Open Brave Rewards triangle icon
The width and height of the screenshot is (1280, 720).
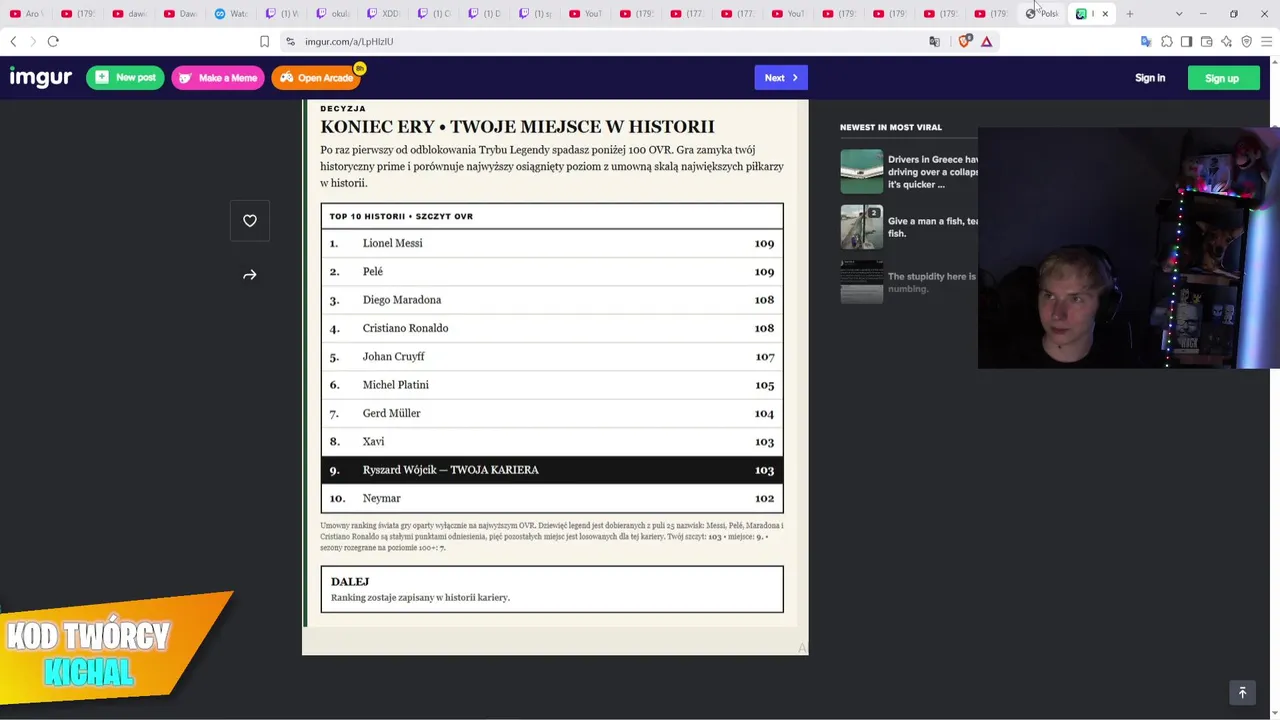[986, 42]
